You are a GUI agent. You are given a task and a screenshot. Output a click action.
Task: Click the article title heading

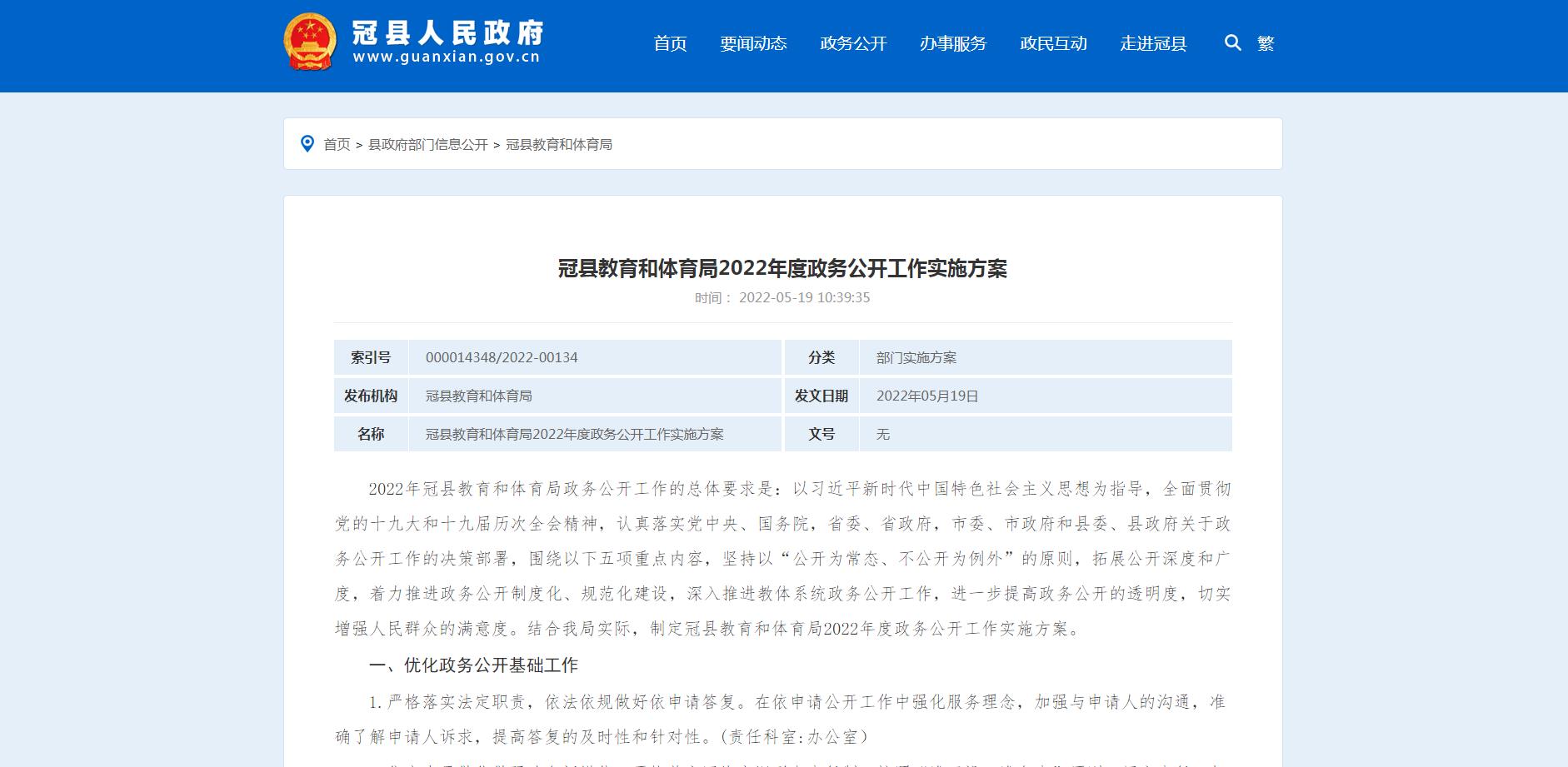(x=782, y=268)
